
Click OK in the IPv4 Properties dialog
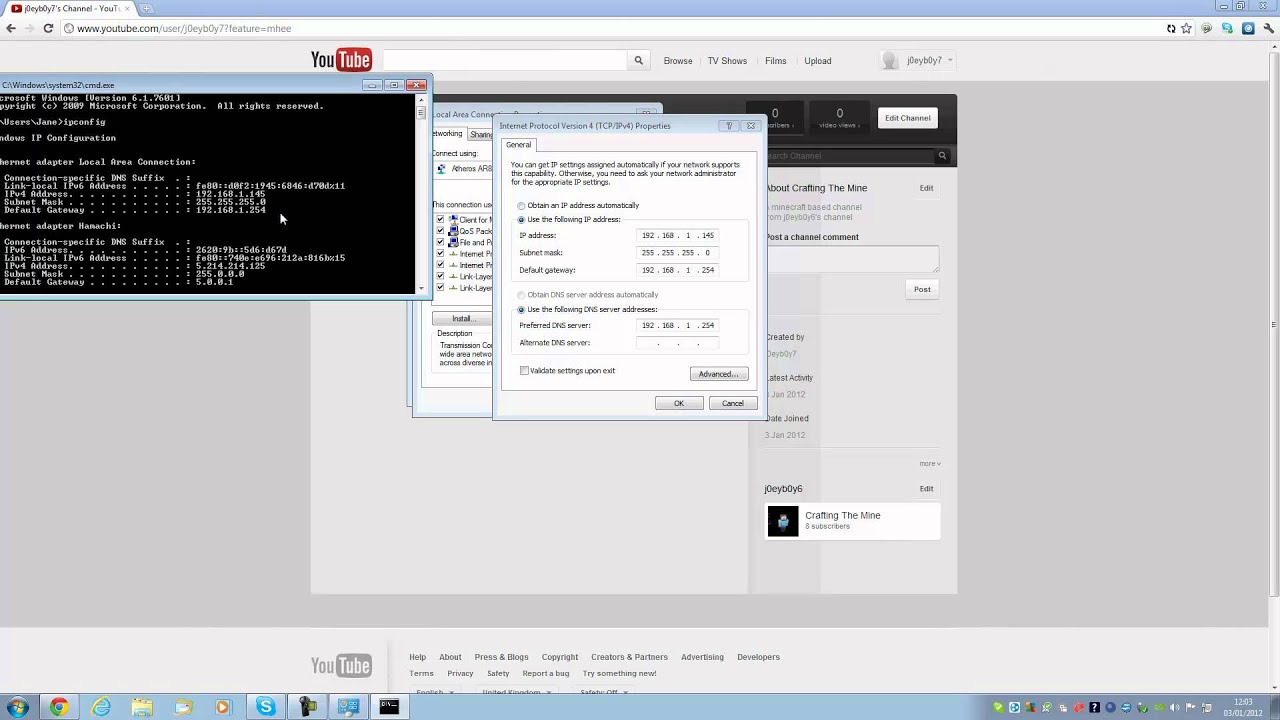(x=678, y=403)
